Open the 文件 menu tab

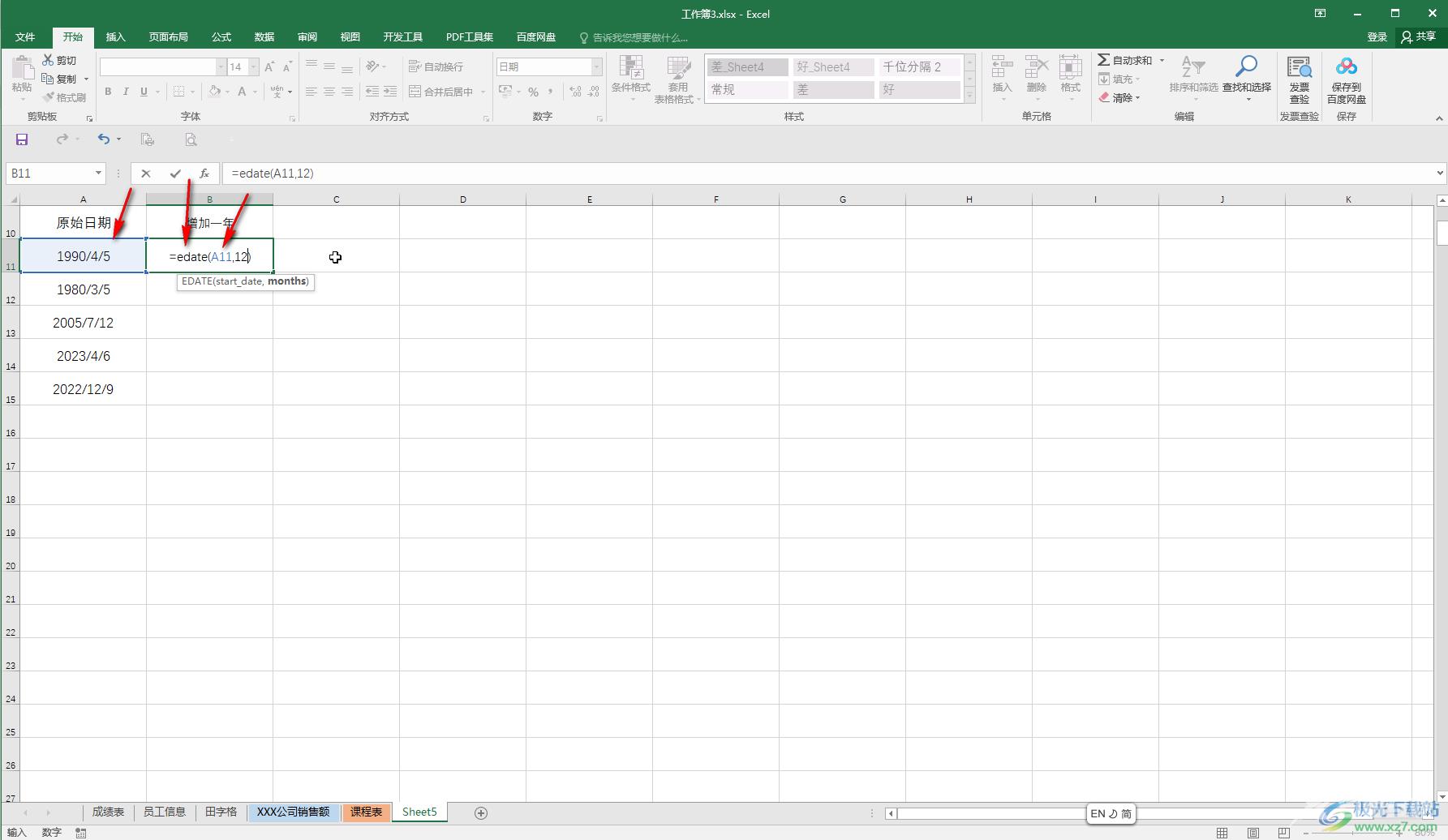pyautogui.click(x=25, y=37)
